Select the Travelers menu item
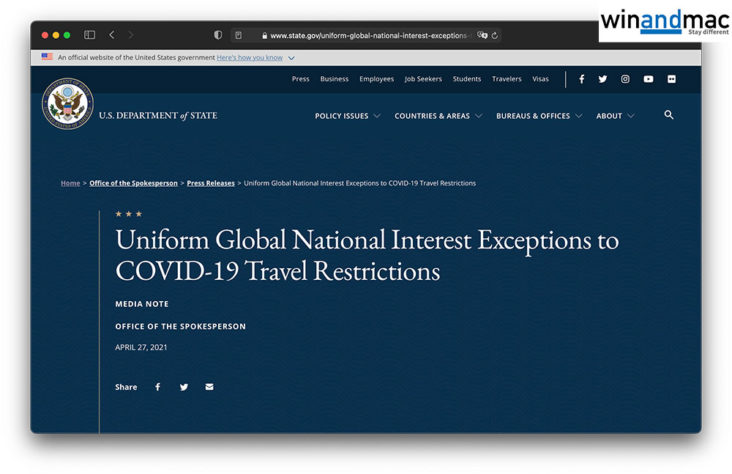The width and height of the screenshot is (732, 474). 506,79
